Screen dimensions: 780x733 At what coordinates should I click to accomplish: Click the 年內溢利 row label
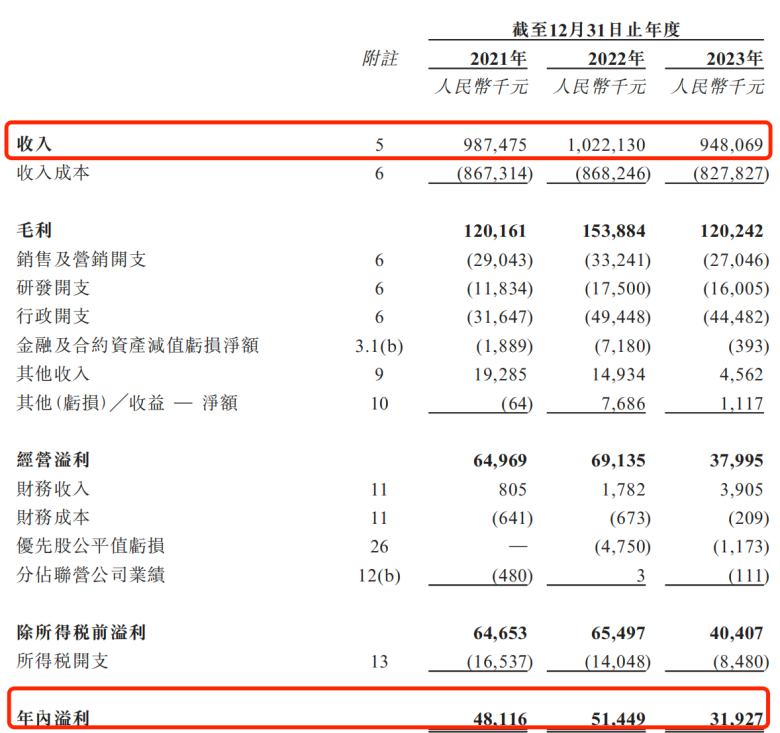pyautogui.click(x=53, y=718)
